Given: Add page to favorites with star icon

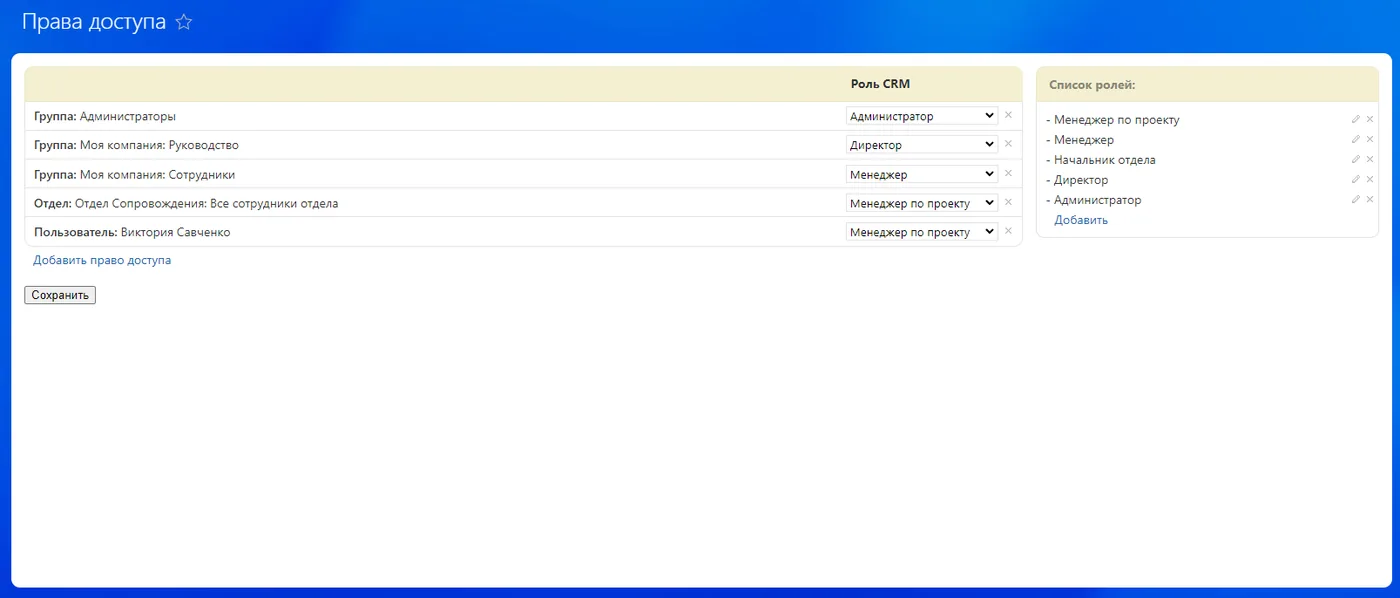Looking at the screenshot, I should pyautogui.click(x=183, y=23).
